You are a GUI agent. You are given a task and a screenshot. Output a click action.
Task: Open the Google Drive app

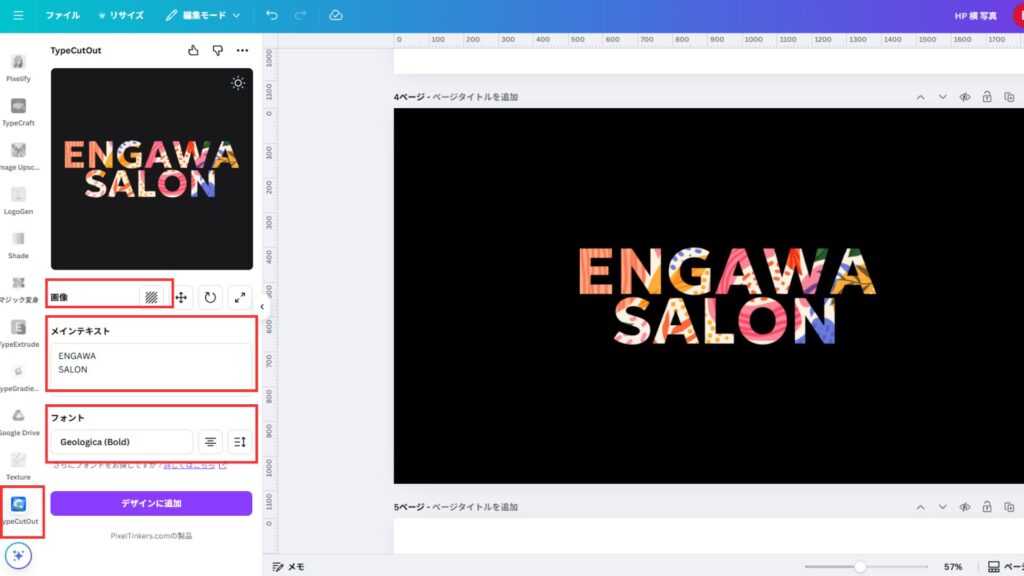[18, 423]
